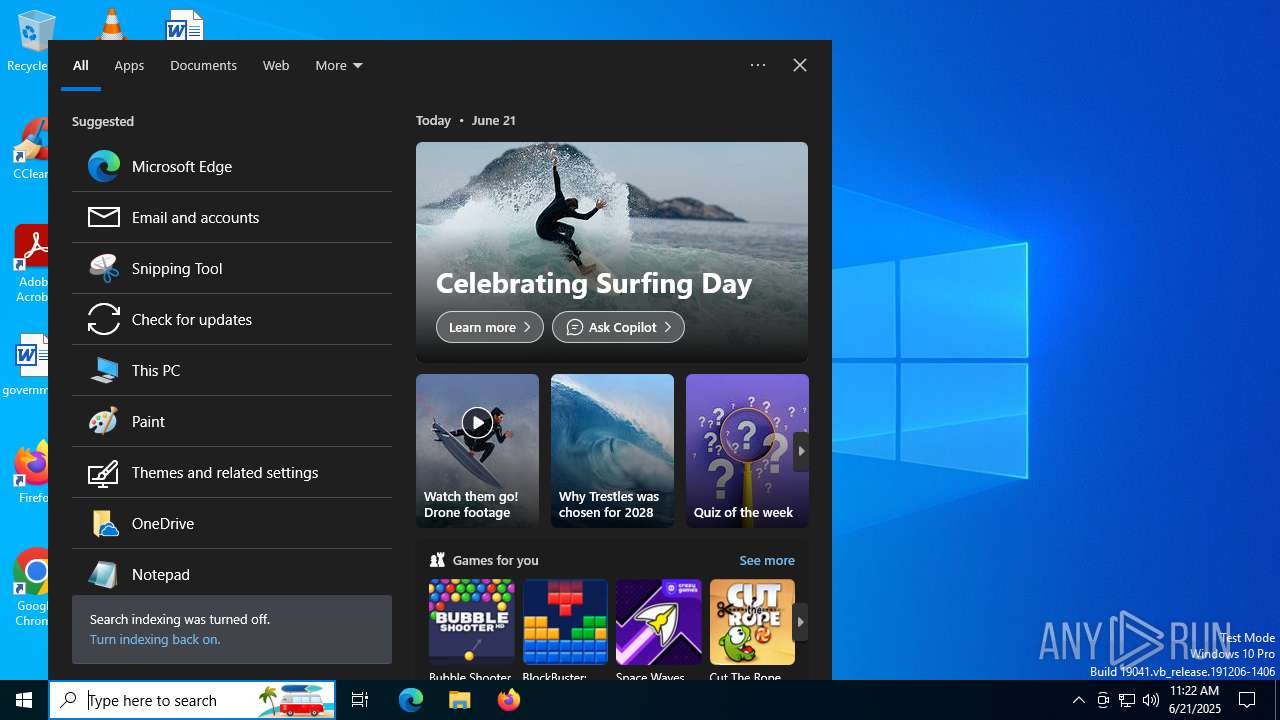Open the Windows Start menu

pos(24,700)
